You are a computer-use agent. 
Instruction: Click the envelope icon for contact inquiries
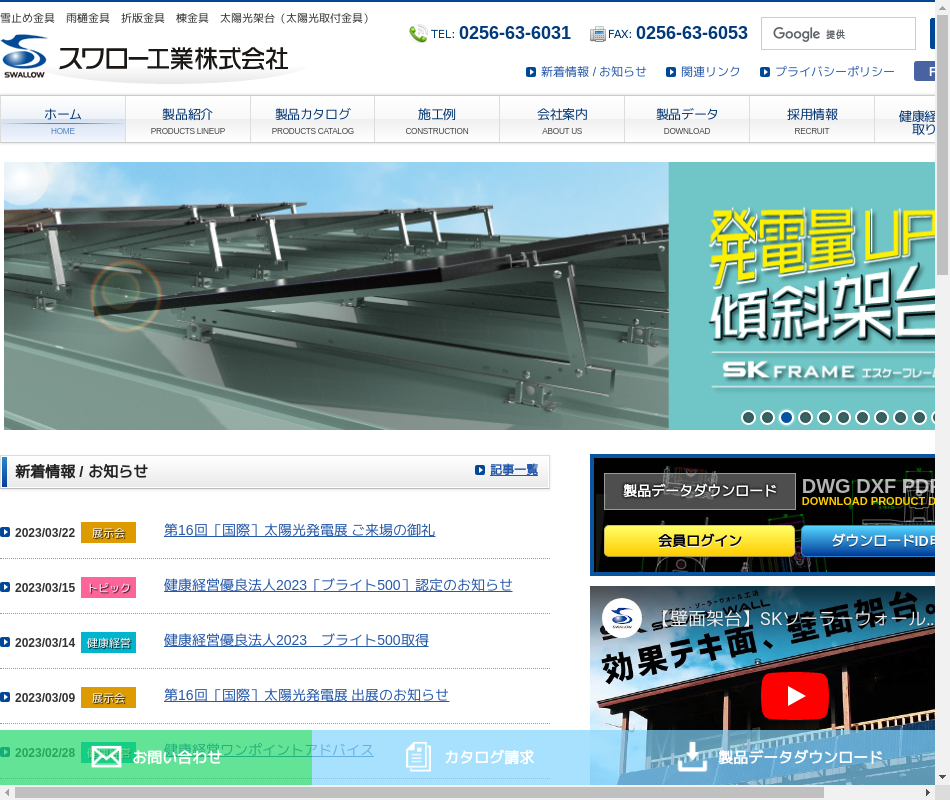(x=106, y=757)
